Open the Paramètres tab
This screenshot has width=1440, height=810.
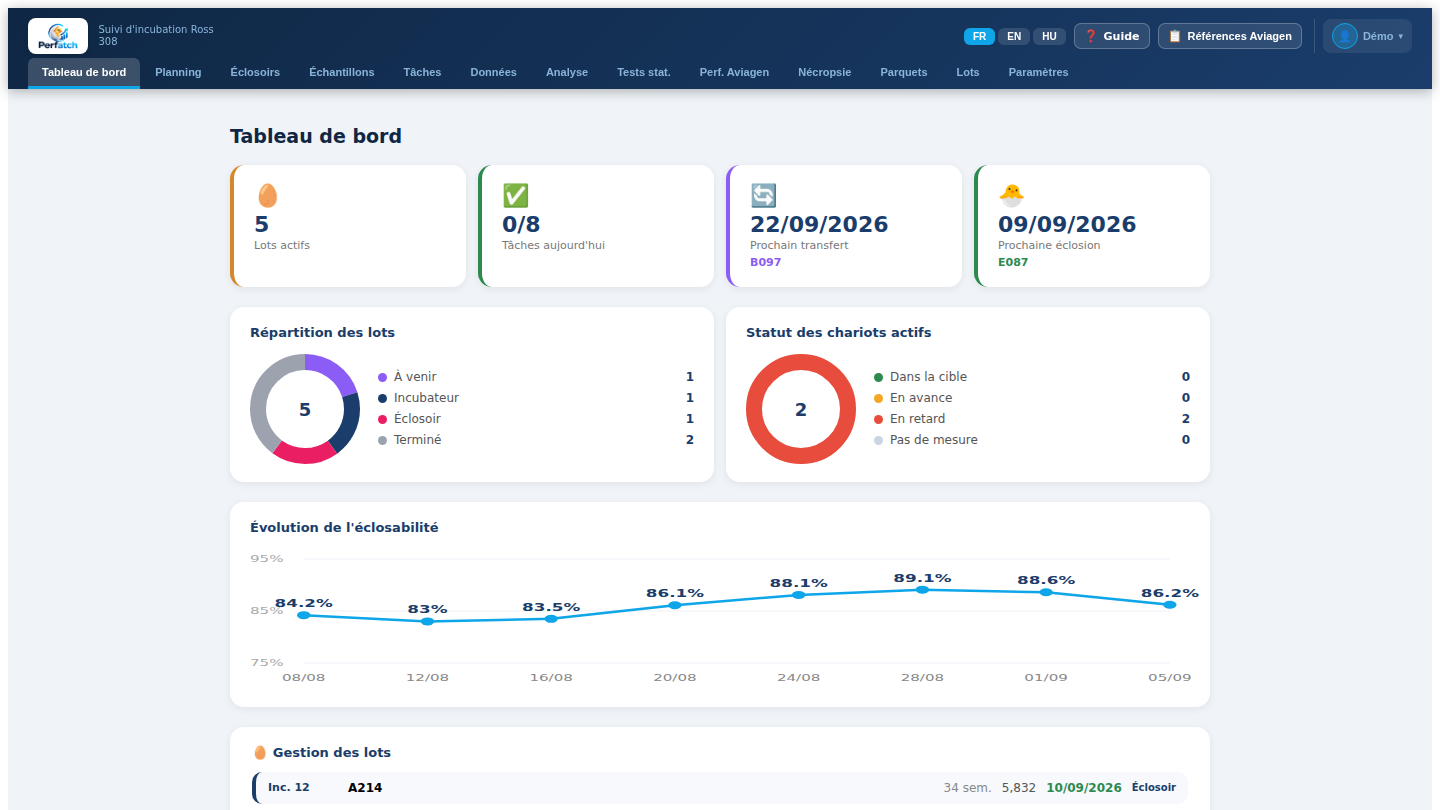pos(1038,72)
